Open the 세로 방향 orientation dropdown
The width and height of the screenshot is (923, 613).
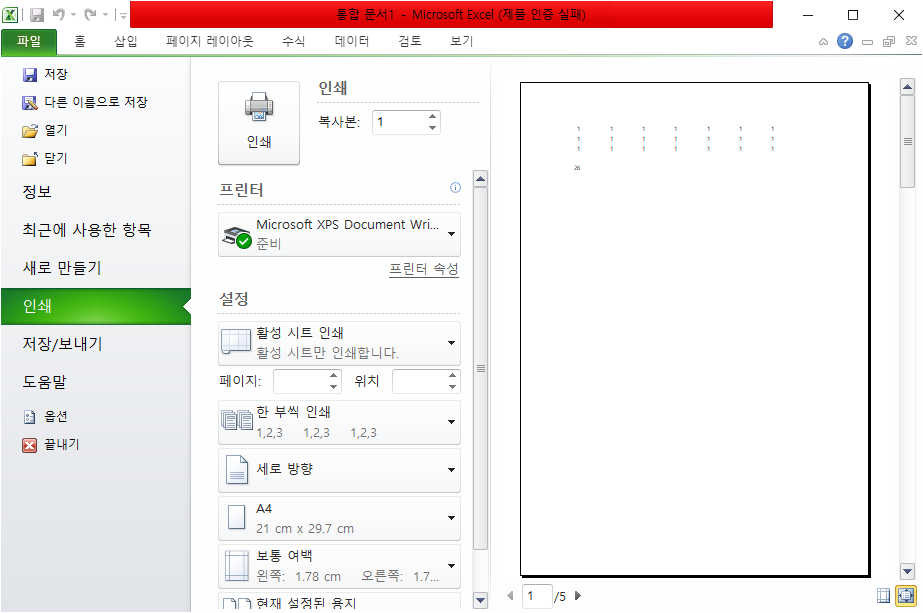(x=339, y=470)
